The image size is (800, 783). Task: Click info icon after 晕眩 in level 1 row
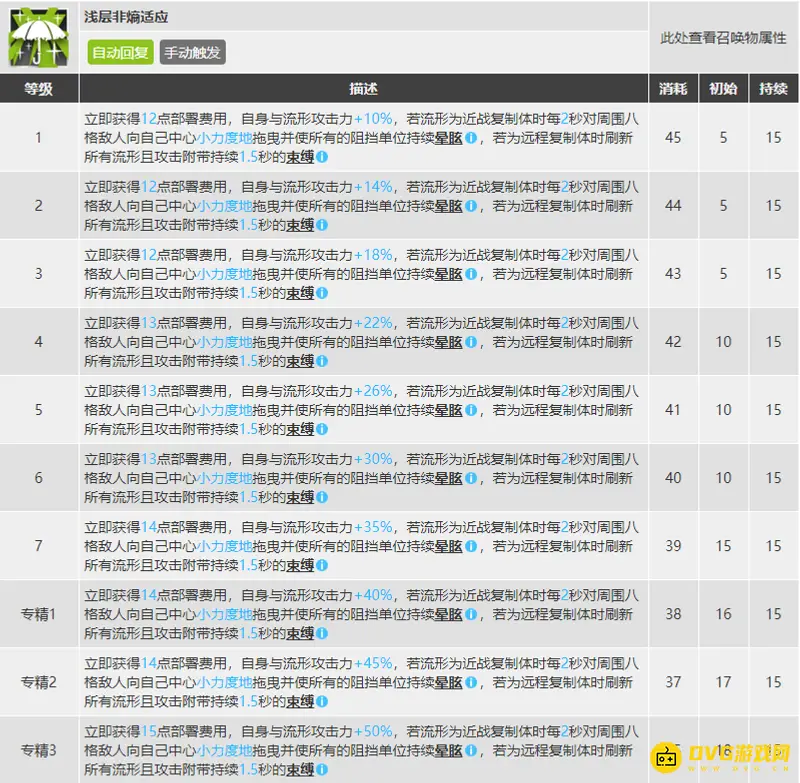pos(471,138)
